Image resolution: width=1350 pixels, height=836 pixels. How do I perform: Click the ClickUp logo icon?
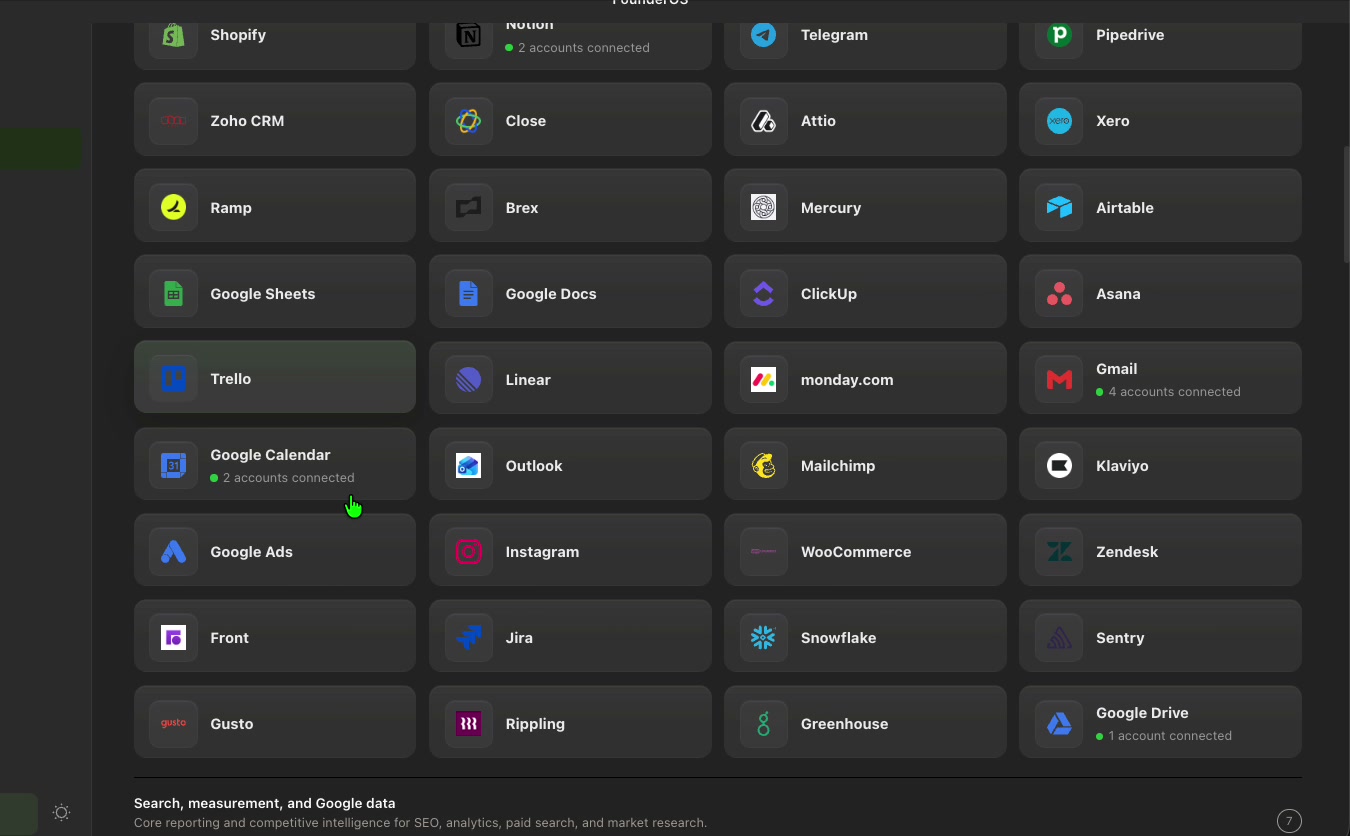pos(764,293)
